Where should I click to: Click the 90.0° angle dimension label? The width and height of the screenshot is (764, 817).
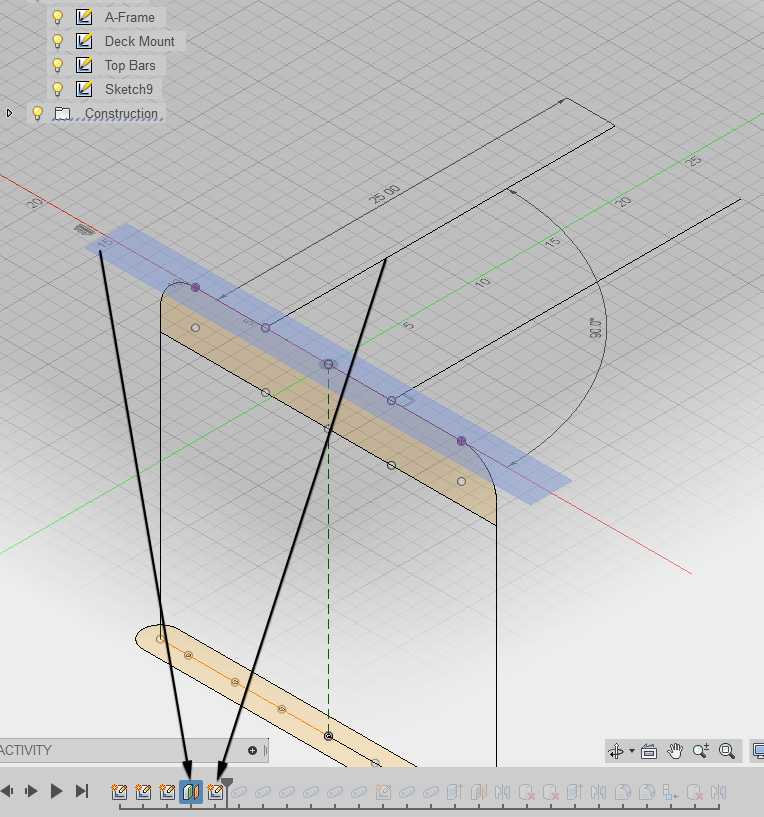[x=596, y=328]
